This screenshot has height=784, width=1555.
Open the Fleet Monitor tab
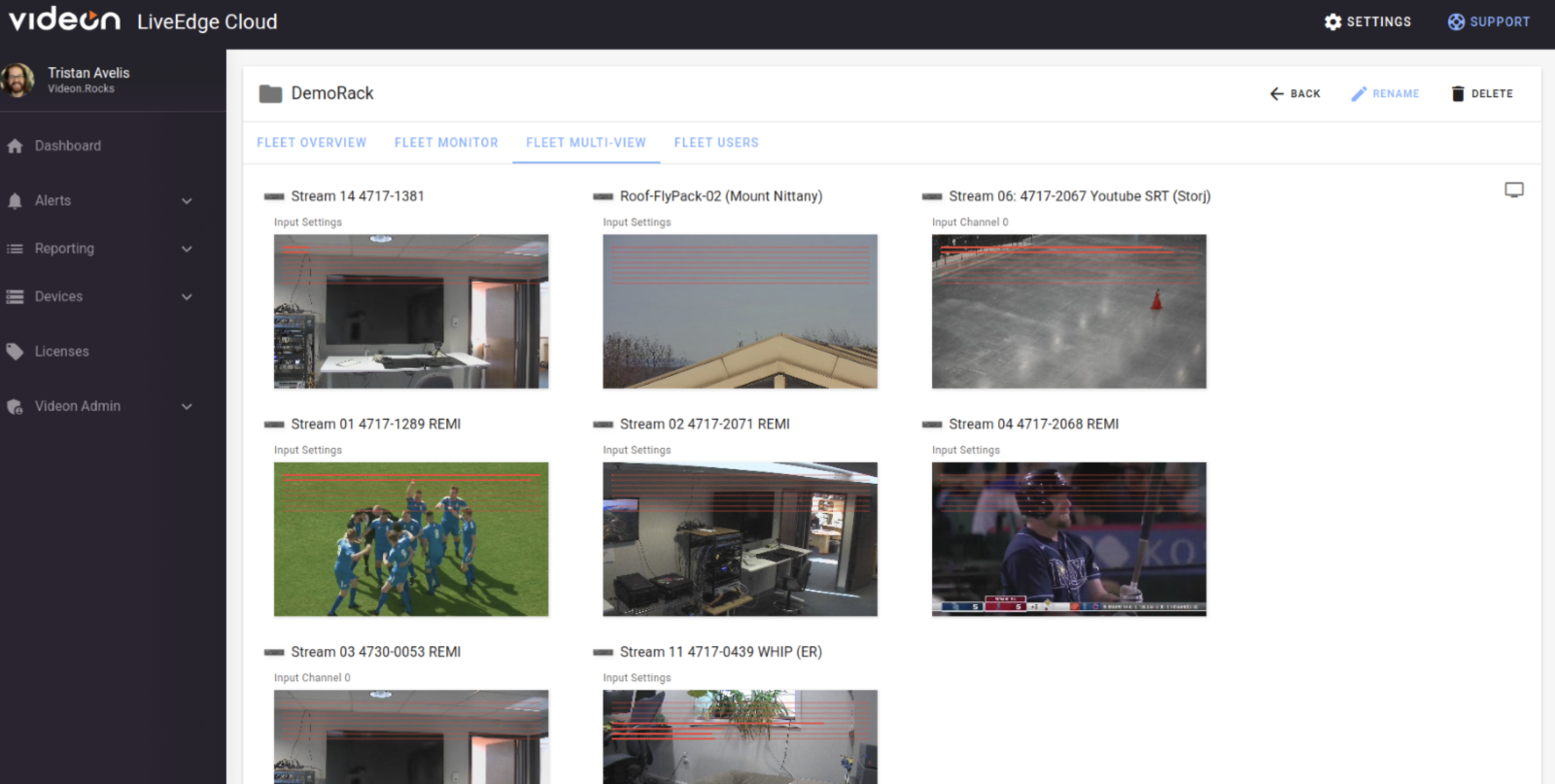tap(446, 143)
